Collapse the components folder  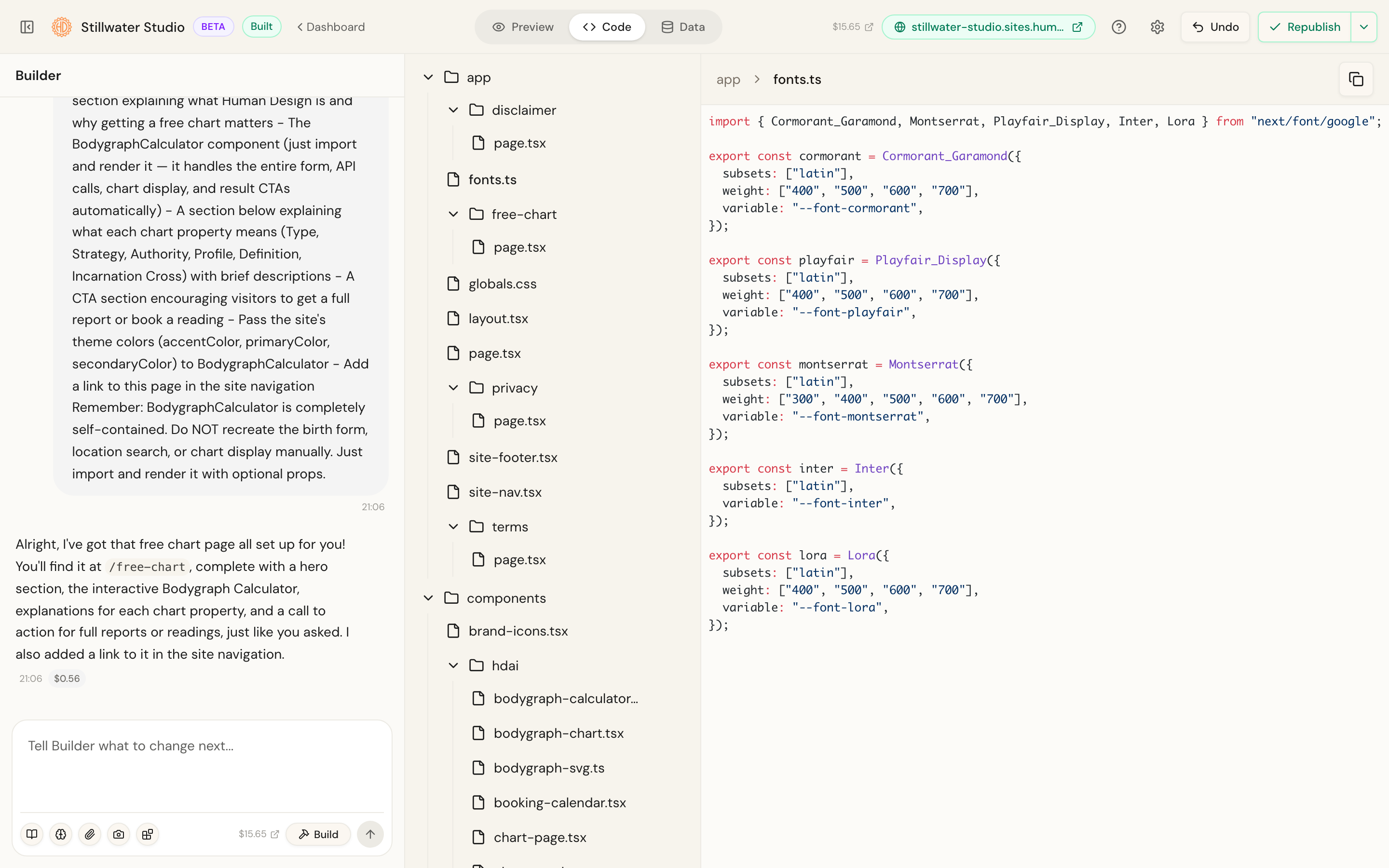coord(428,598)
